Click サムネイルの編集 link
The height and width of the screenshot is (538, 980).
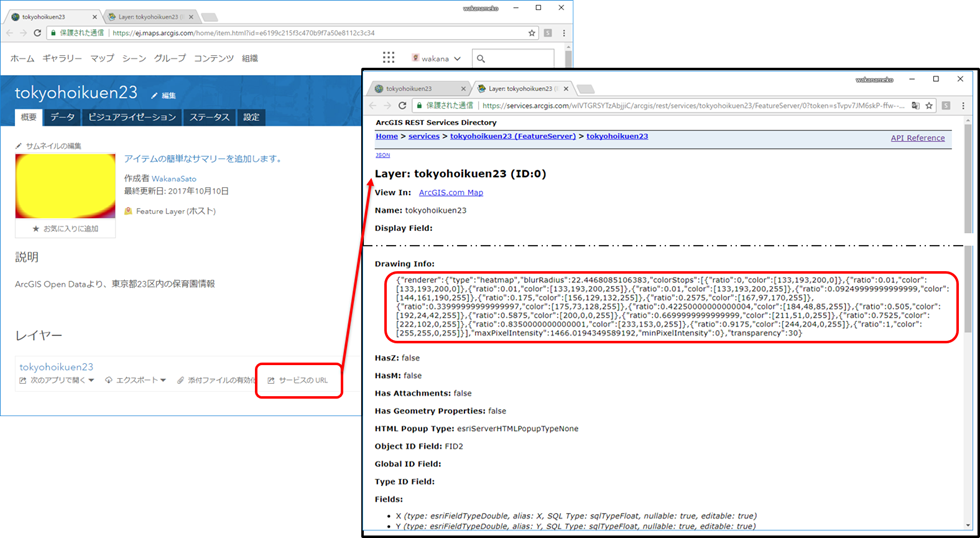point(49,146)
